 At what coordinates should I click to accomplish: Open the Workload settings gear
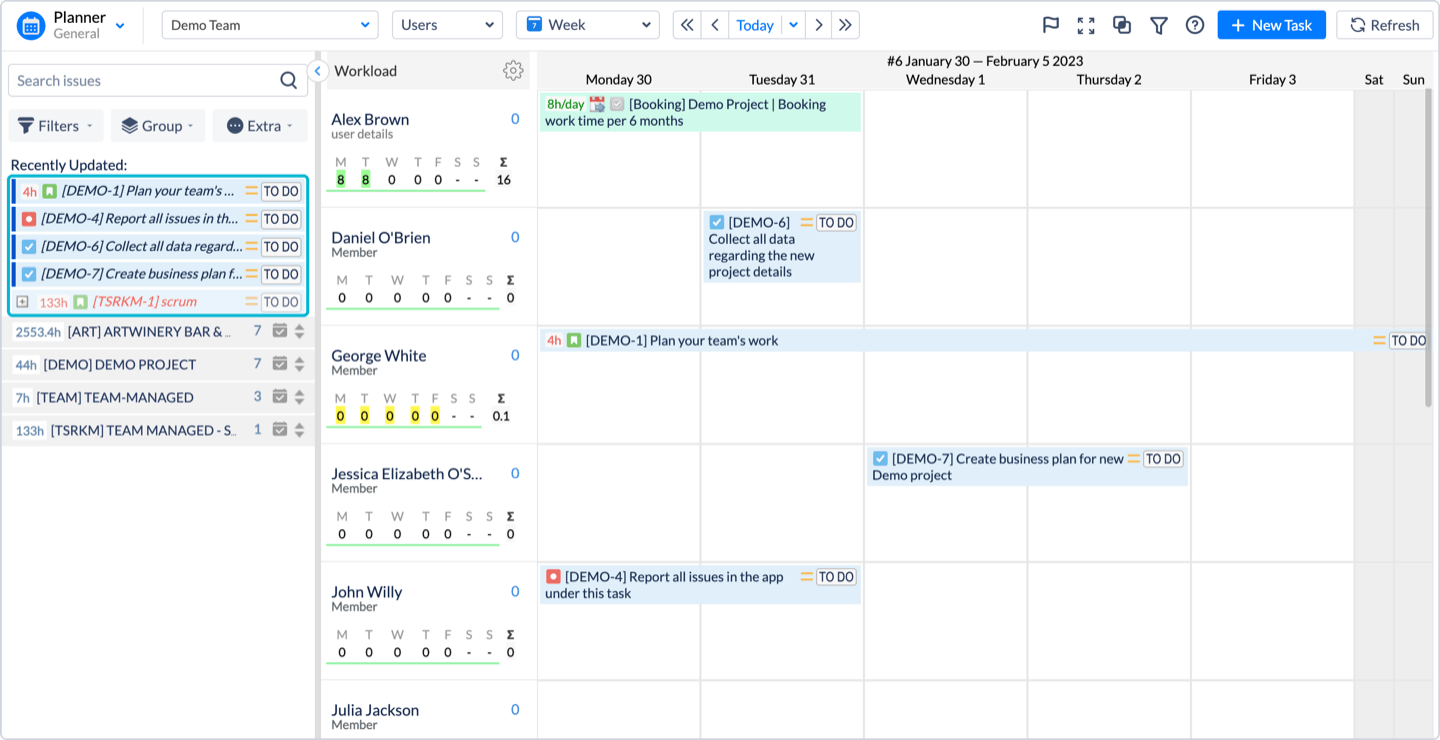[513, 71]
